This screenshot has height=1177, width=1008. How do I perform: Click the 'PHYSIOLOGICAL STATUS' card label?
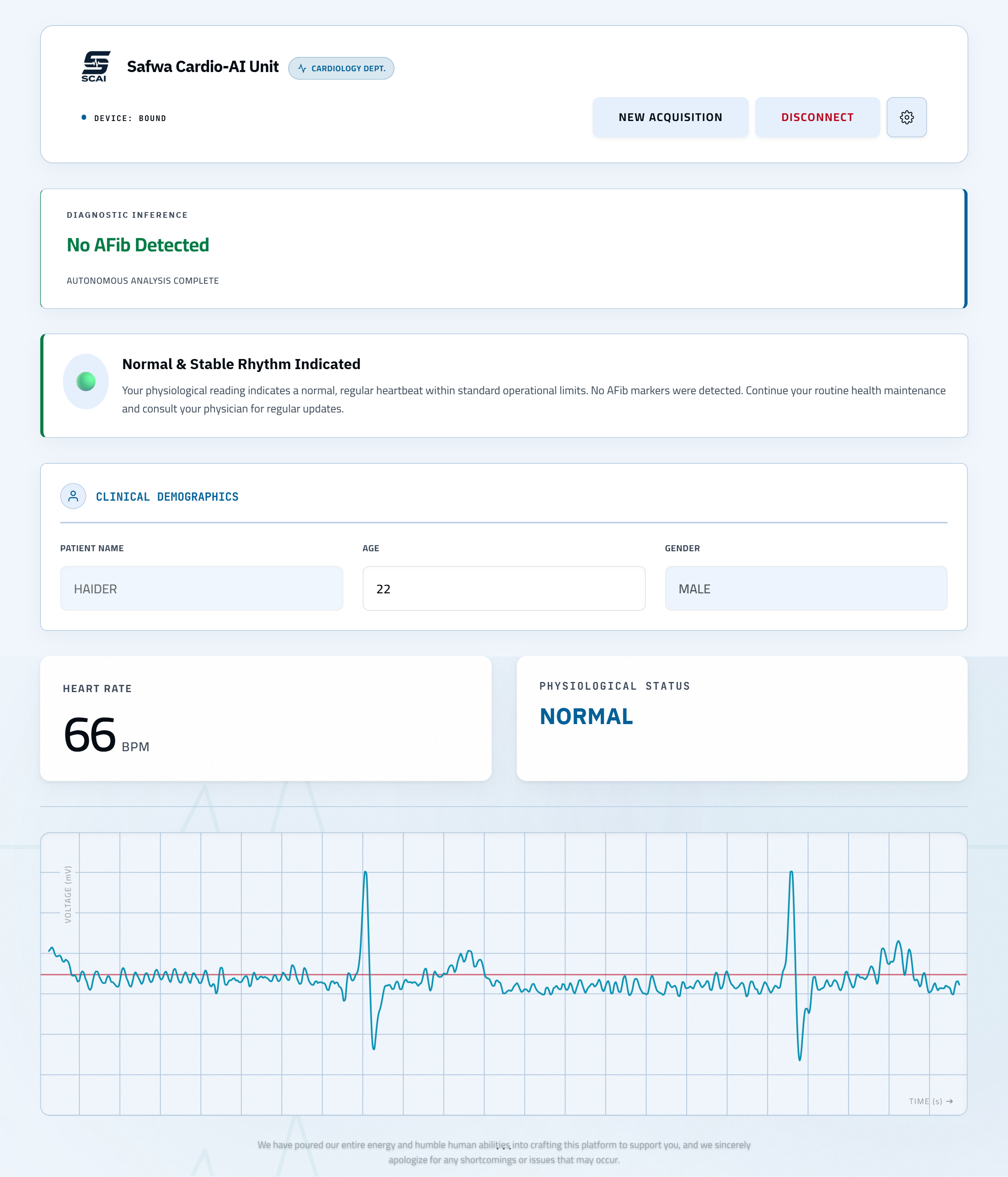click(x=614, y=686)
